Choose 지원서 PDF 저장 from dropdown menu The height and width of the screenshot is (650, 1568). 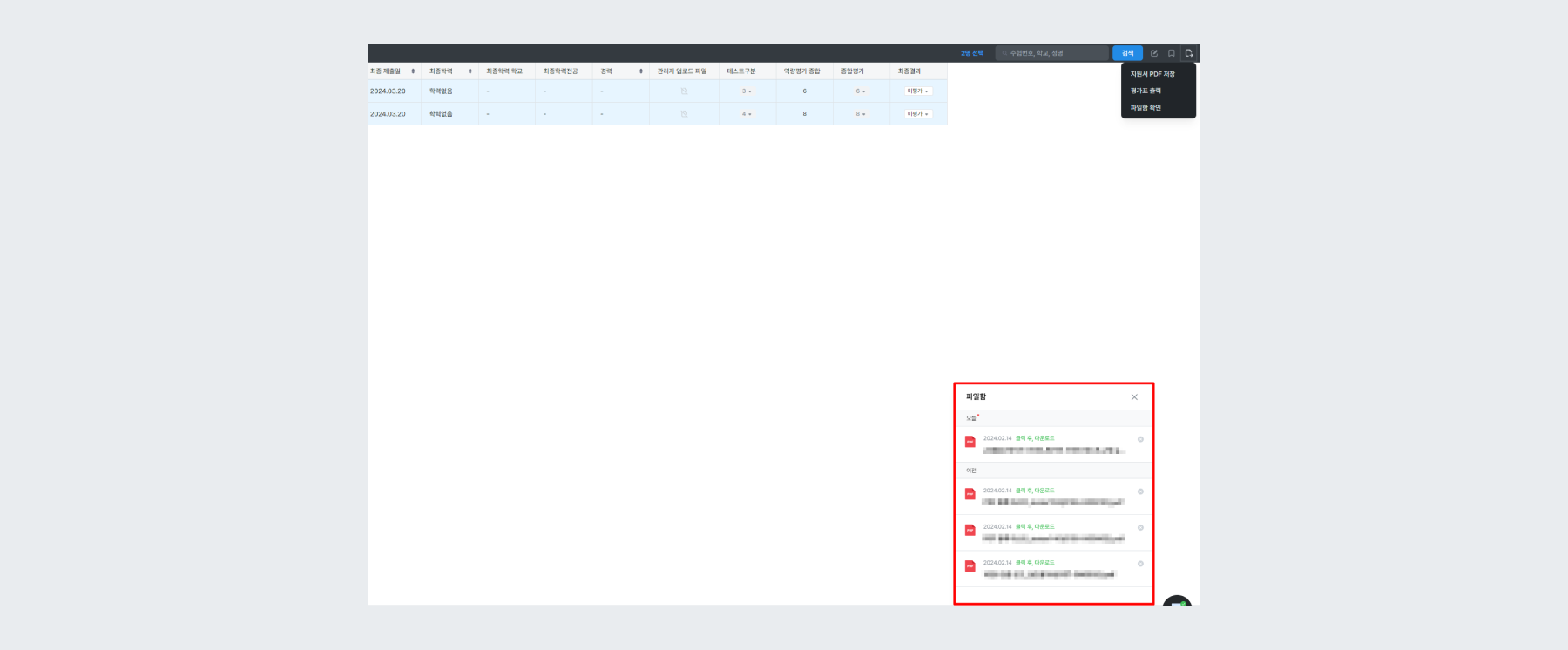pyautogui.click(x=1152, y=74)
